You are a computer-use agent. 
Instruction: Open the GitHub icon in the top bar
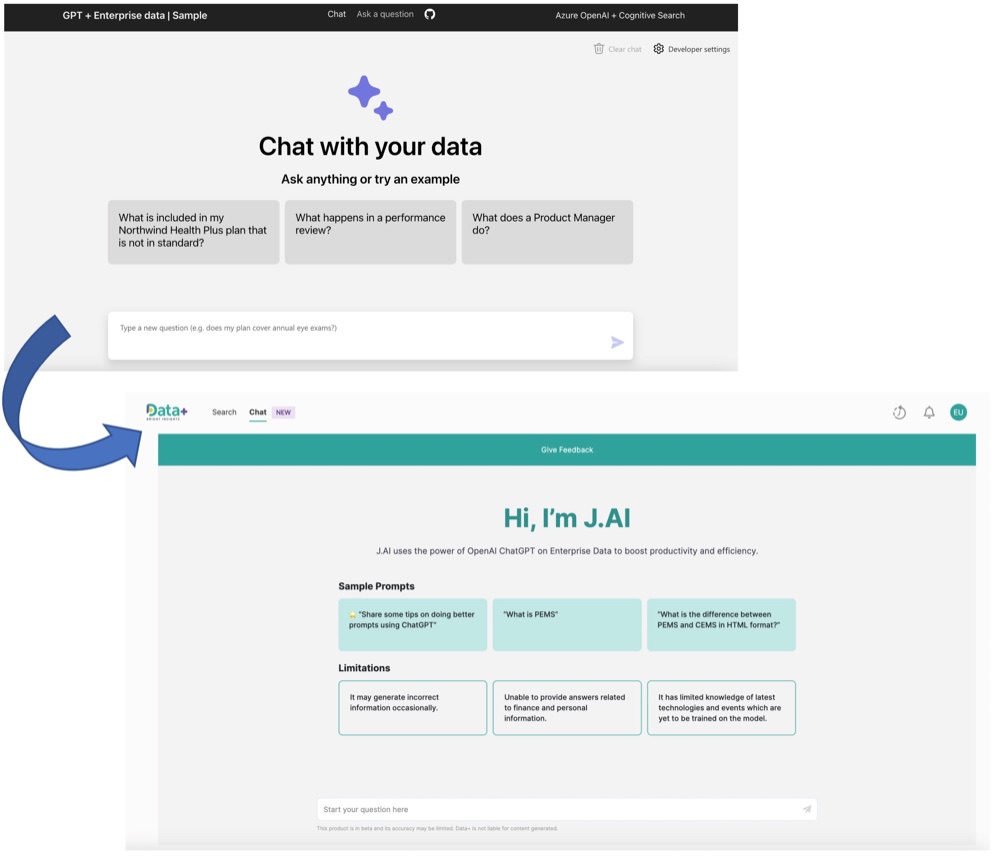(x=430, y=14)
